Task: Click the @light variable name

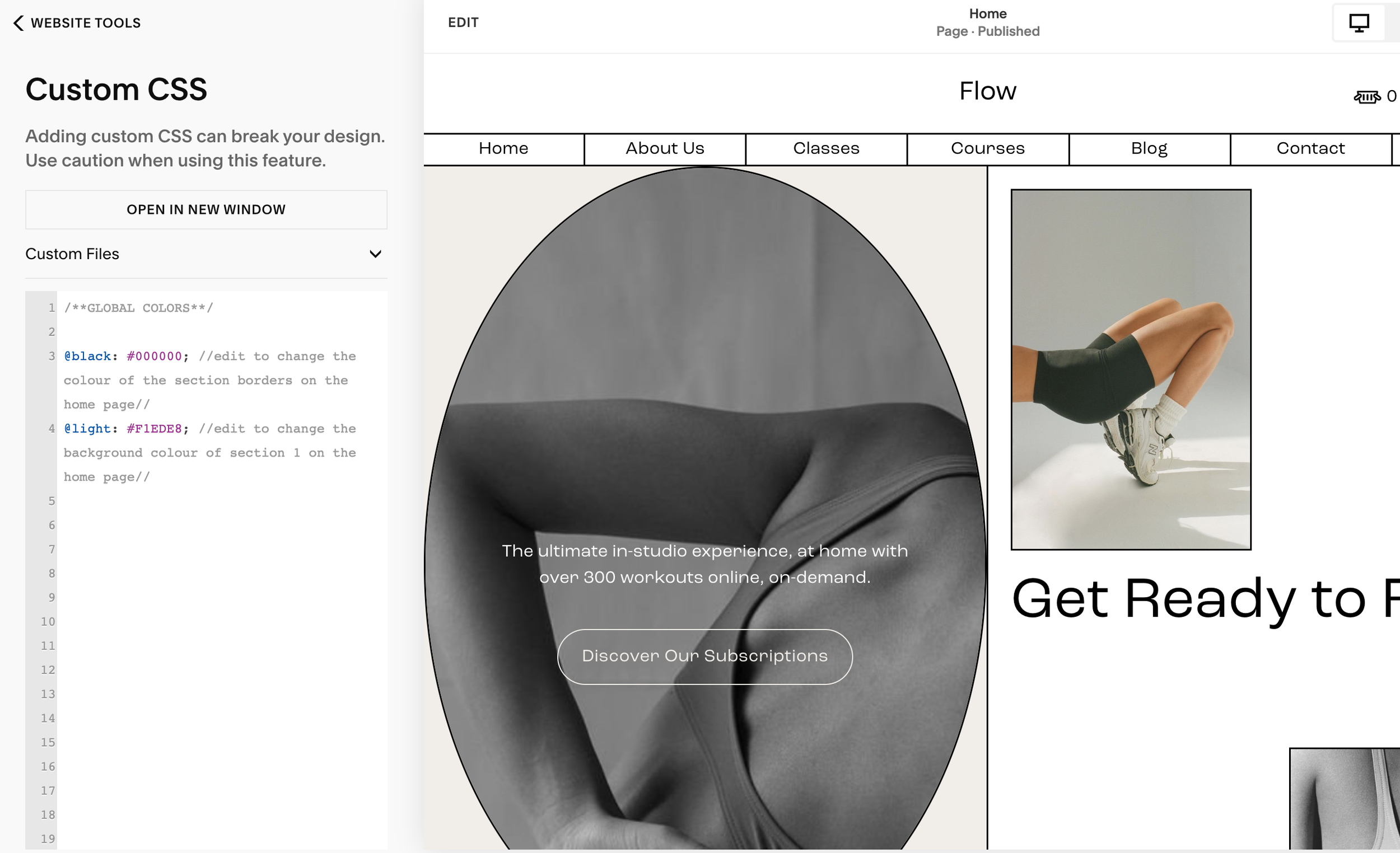Action: 87,429
